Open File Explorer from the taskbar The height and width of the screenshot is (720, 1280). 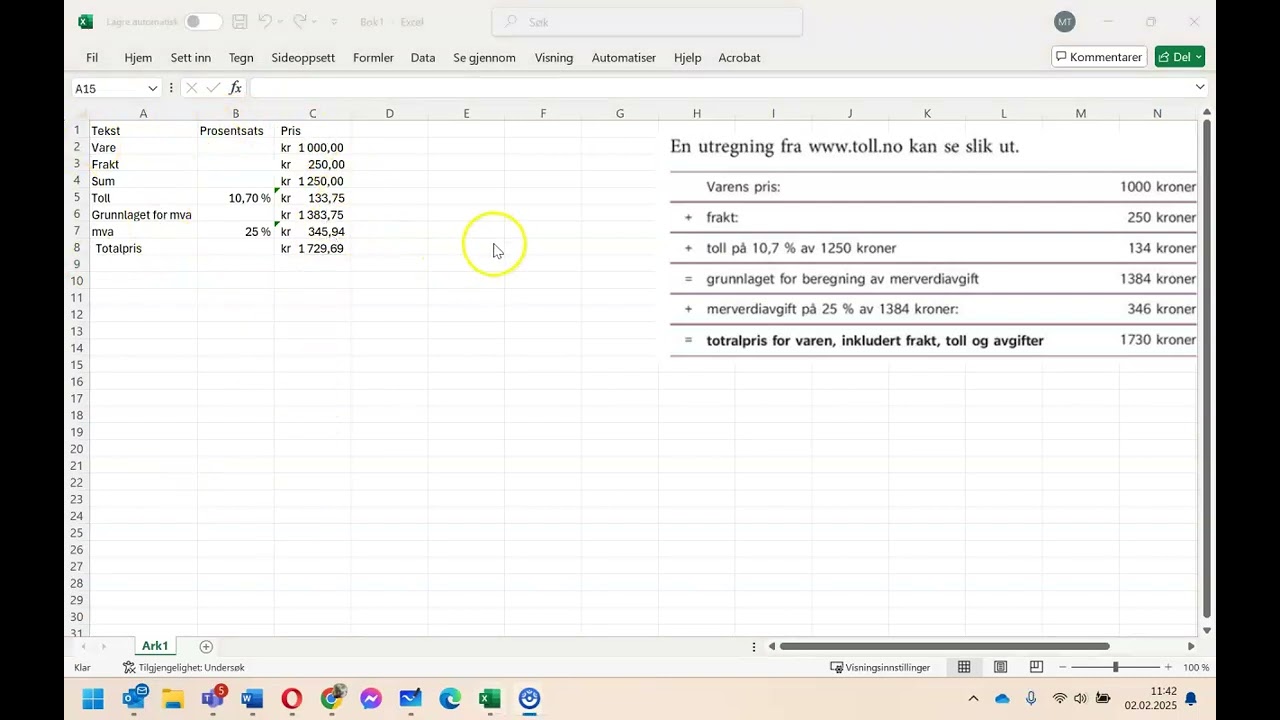tap(173, 698)
